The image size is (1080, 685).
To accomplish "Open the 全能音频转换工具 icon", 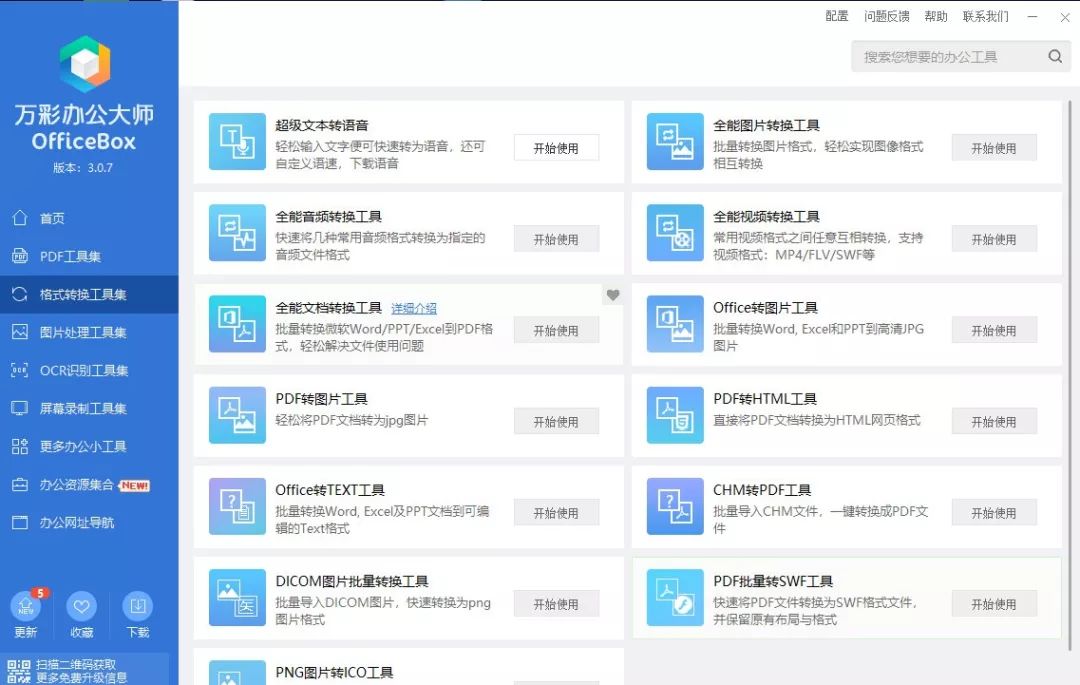I will [x=237, y=233].
